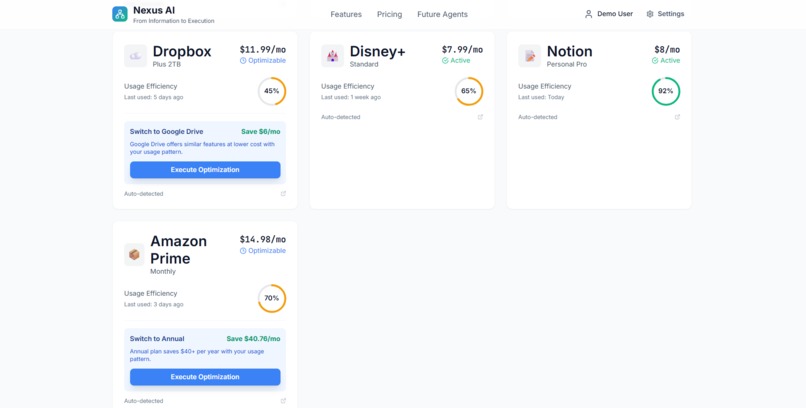
Task: Click Auto-detected label on Notion card
Action: click(x=538, y=117)
